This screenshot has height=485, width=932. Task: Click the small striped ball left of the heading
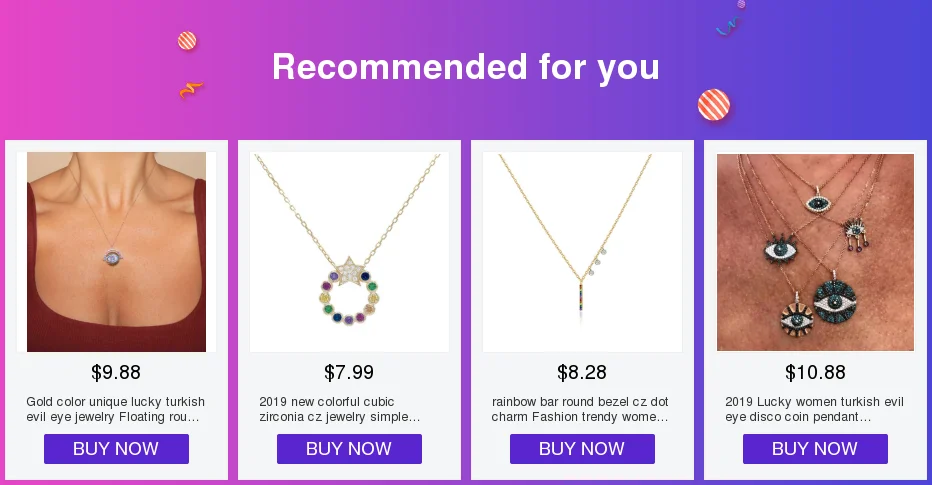(x=187, y=41)
